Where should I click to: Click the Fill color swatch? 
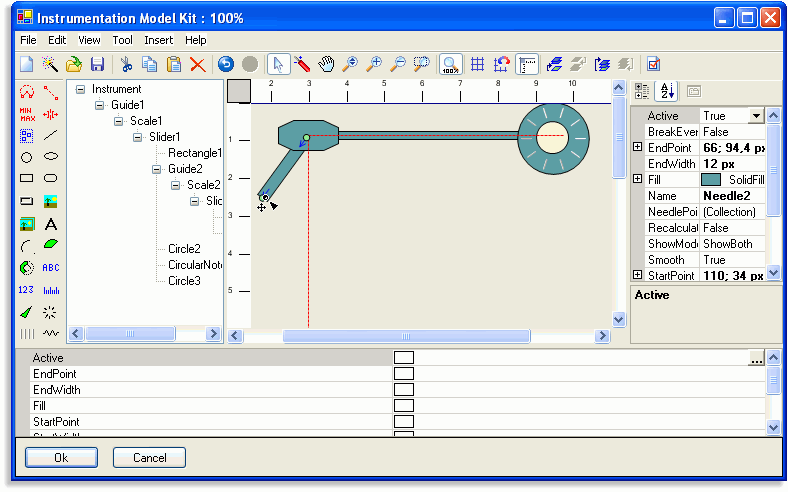coord(711,180)
